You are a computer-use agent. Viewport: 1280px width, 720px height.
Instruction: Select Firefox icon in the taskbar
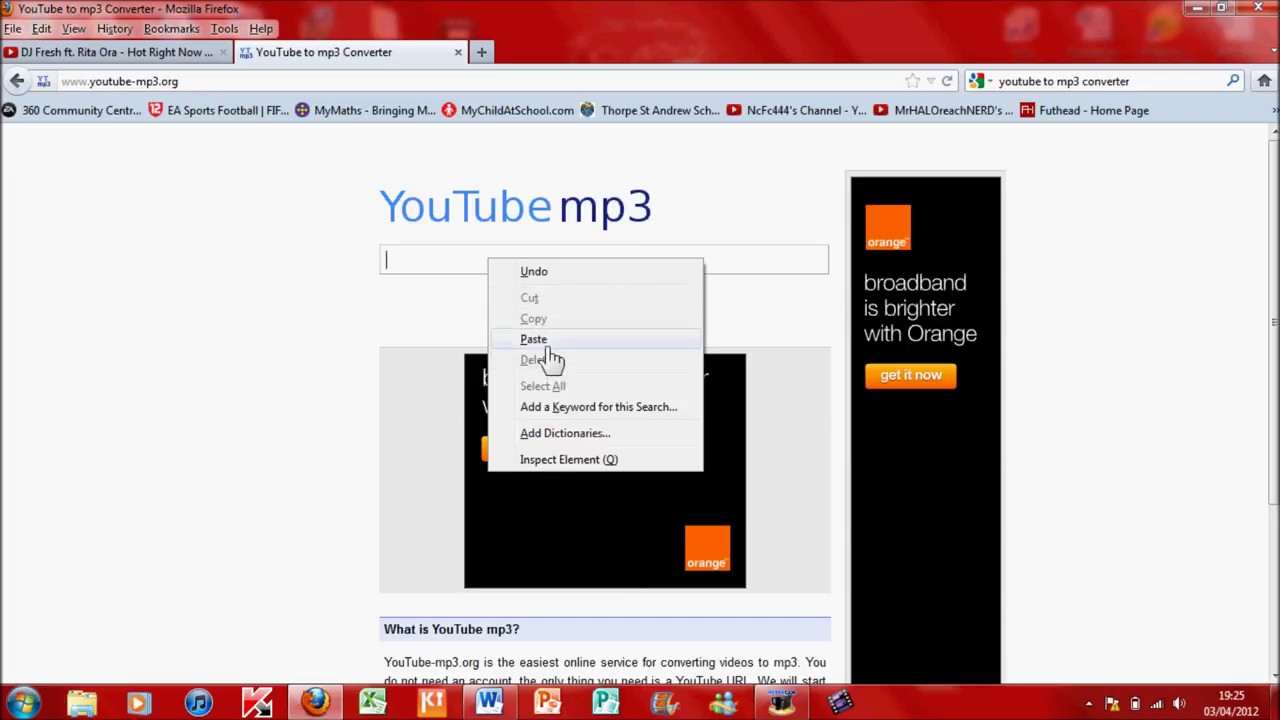315,702
